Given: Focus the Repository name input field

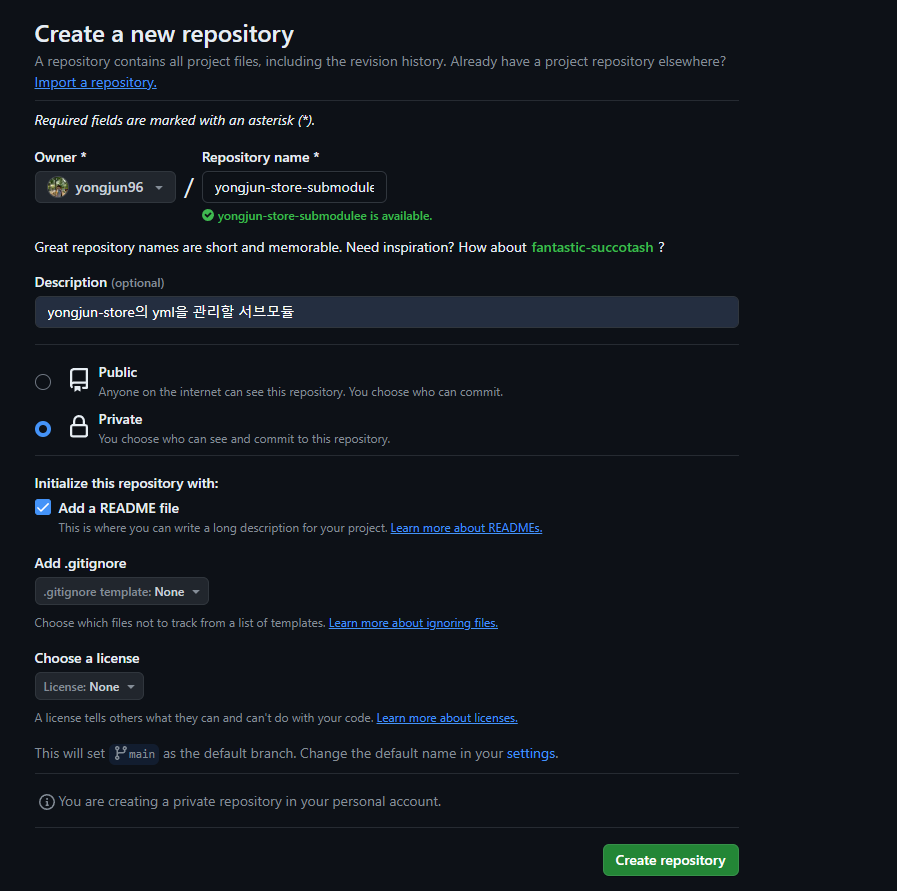Looking at the screenshot, I should [294, 187].
